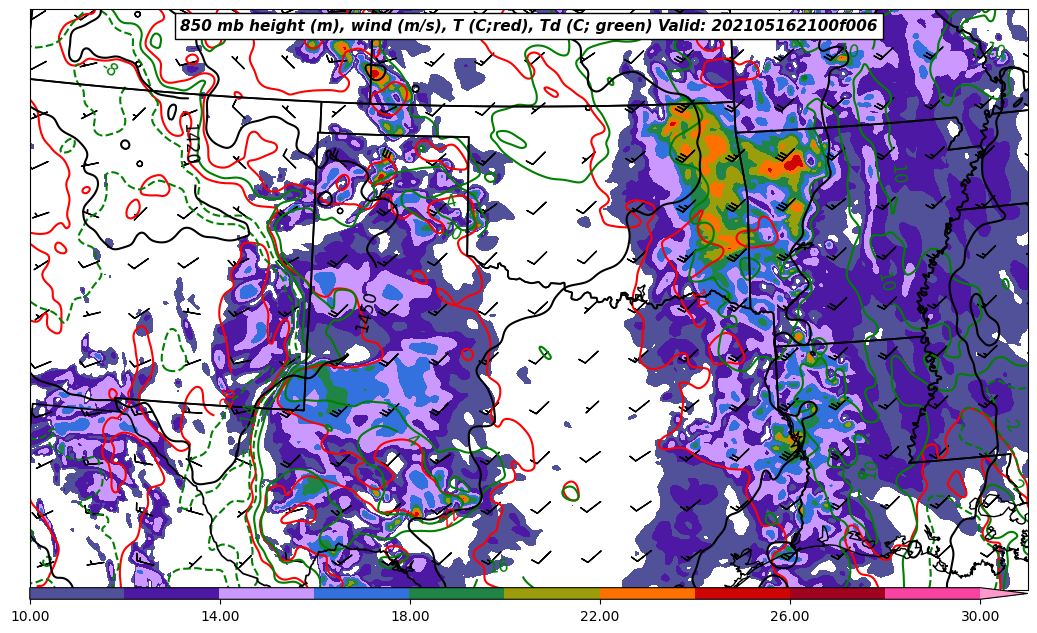Screen dimensions: 1037x633
Task: Click the 10.00 colorbar tick label
Action: click(30, 617)
